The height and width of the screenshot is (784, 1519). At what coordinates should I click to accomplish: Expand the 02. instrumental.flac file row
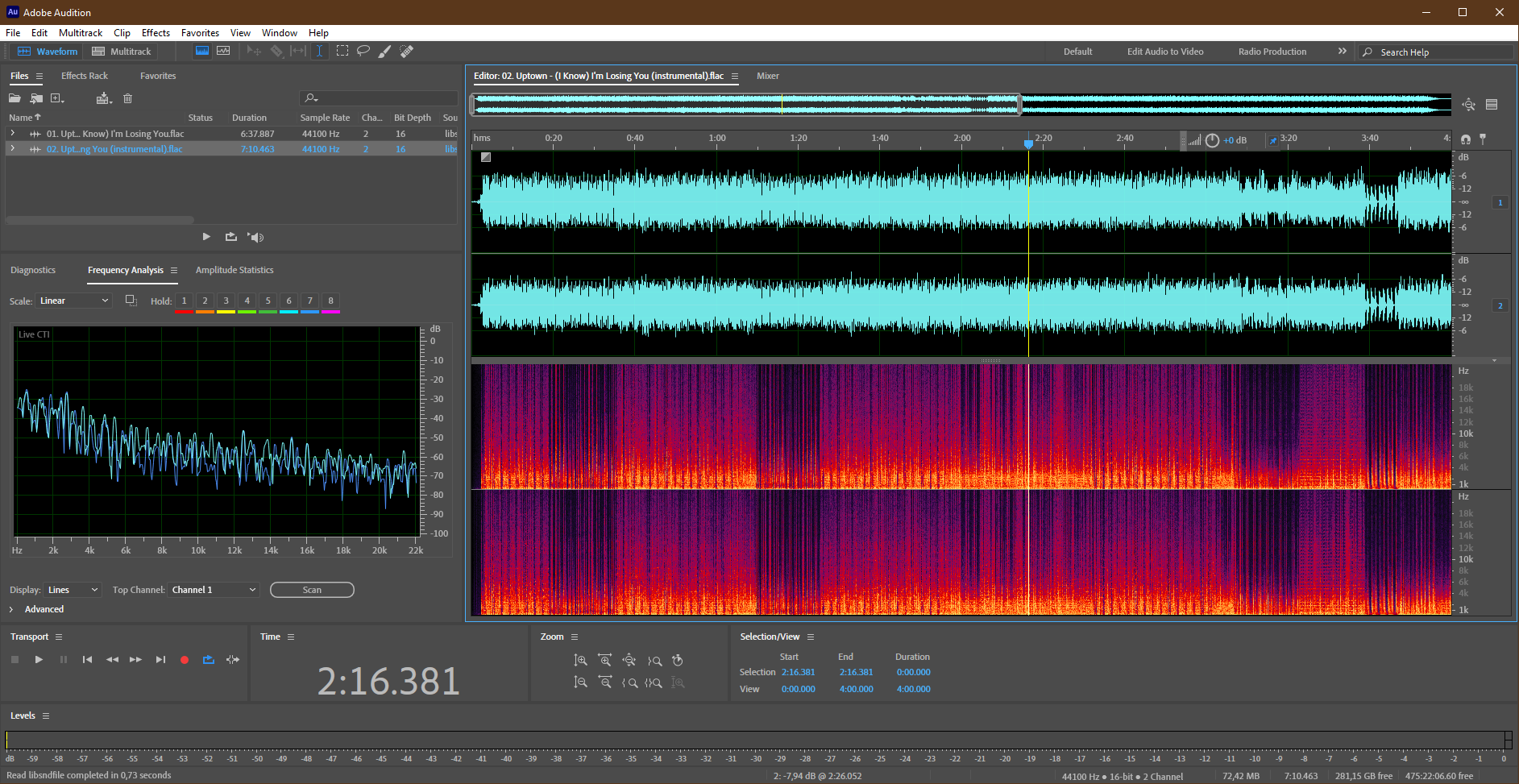[12, 148]
